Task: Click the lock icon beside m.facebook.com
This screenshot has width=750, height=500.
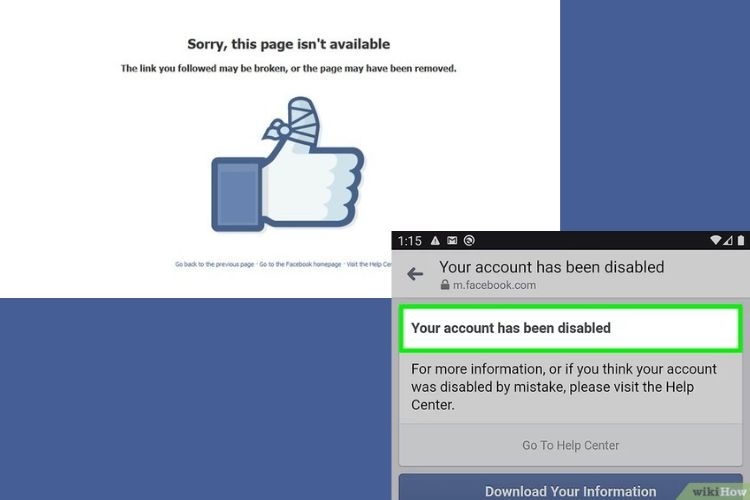Action: 445,285
